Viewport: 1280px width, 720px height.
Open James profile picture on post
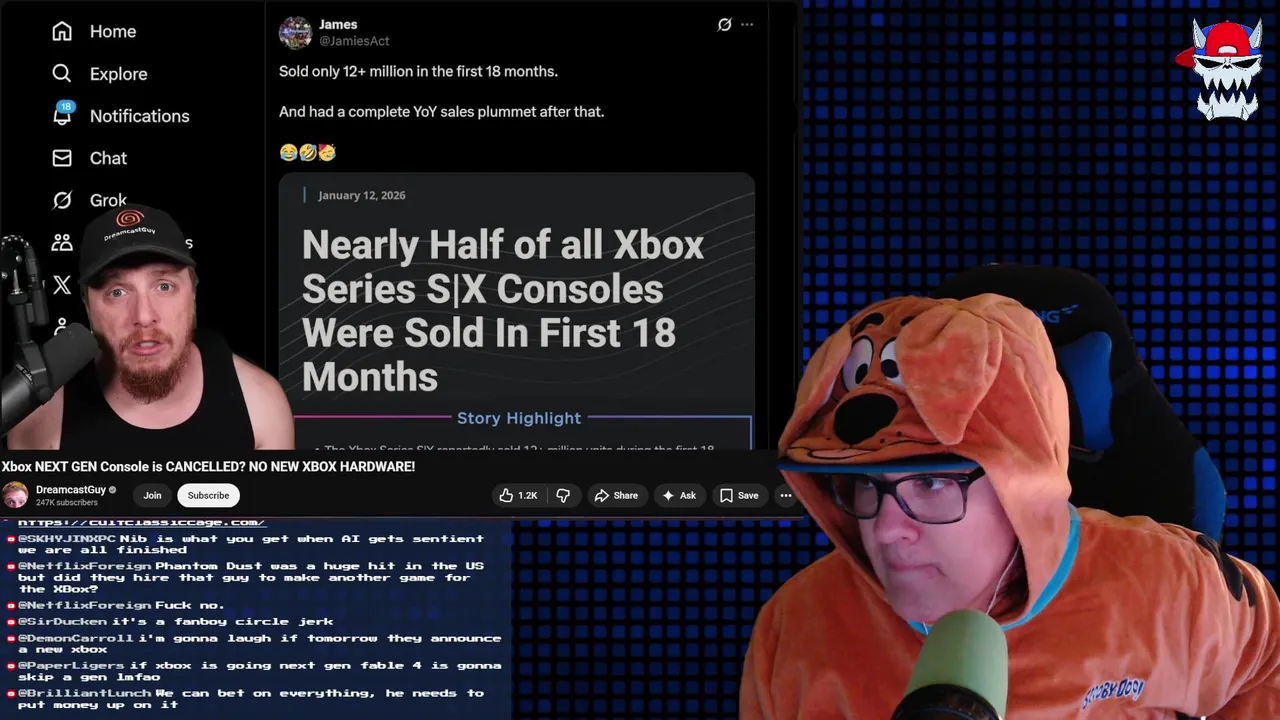point(295,33)
